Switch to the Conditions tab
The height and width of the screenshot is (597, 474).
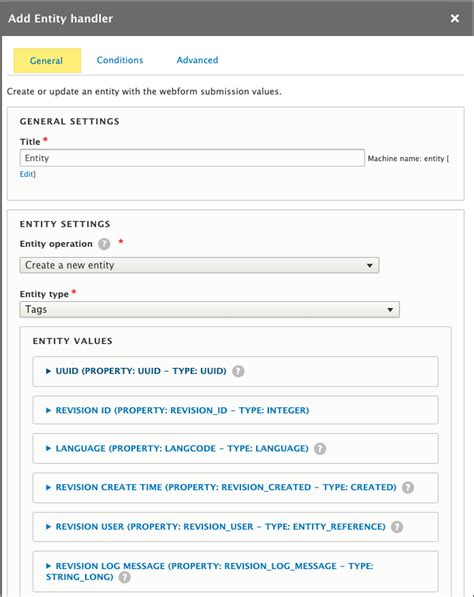[x=120, y=60]
